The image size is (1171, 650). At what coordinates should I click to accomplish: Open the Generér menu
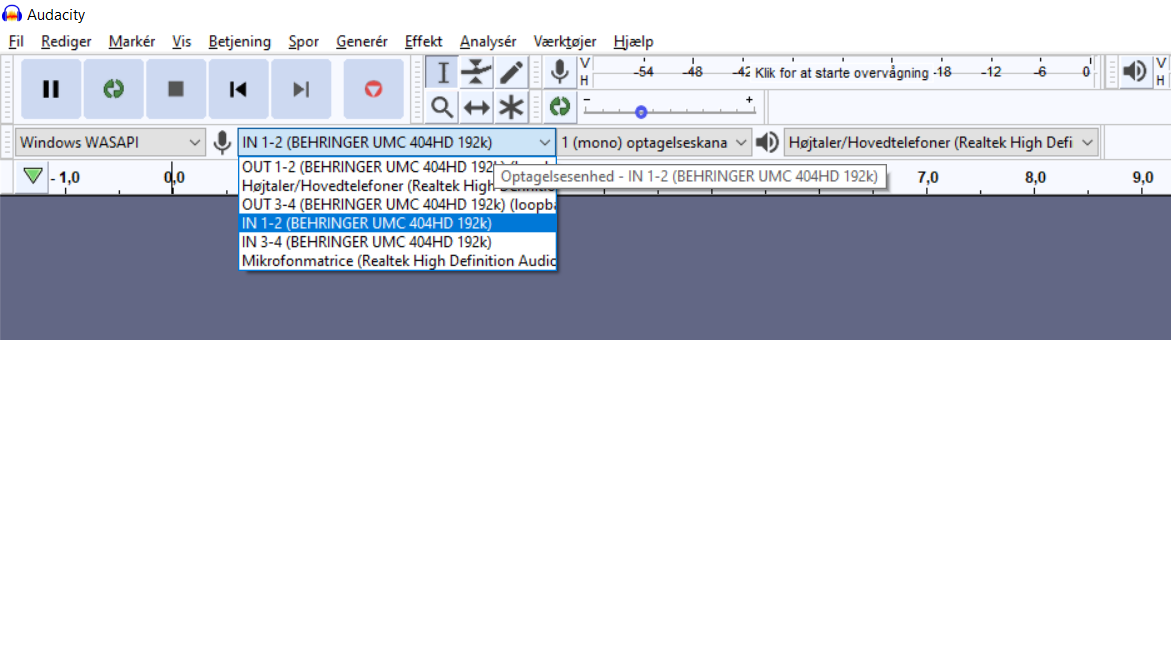pyautogui.click(x=361, y=42)
